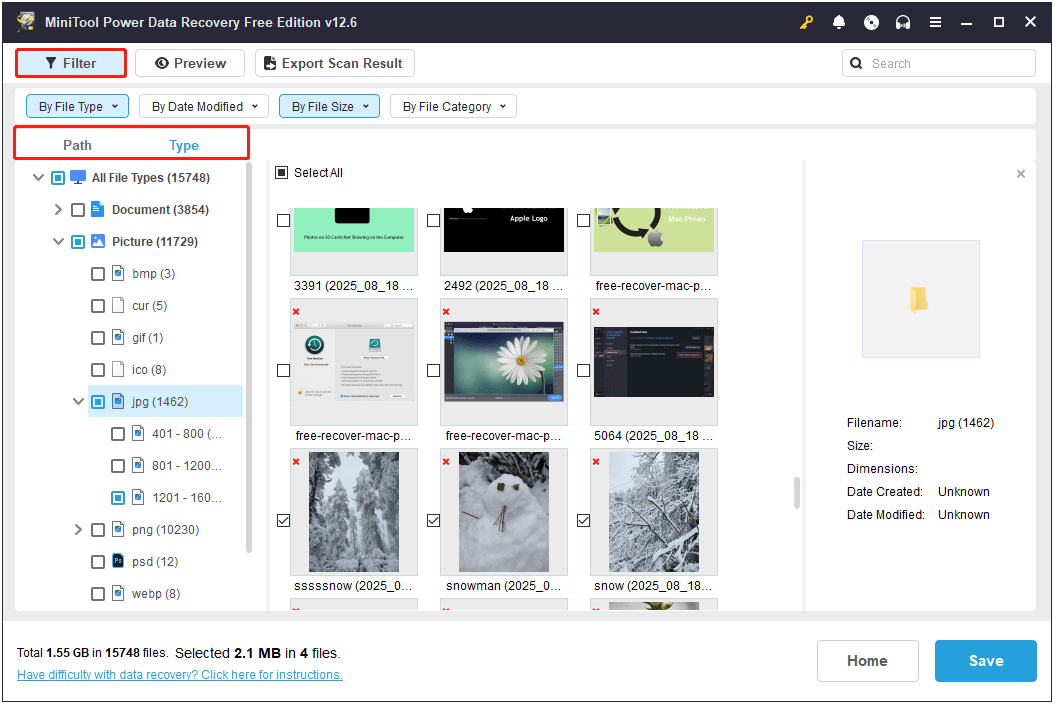The height and width of the screenshot is (704, 1055).
Task: Click the Preview eye icon
Action: click(159, 62)
